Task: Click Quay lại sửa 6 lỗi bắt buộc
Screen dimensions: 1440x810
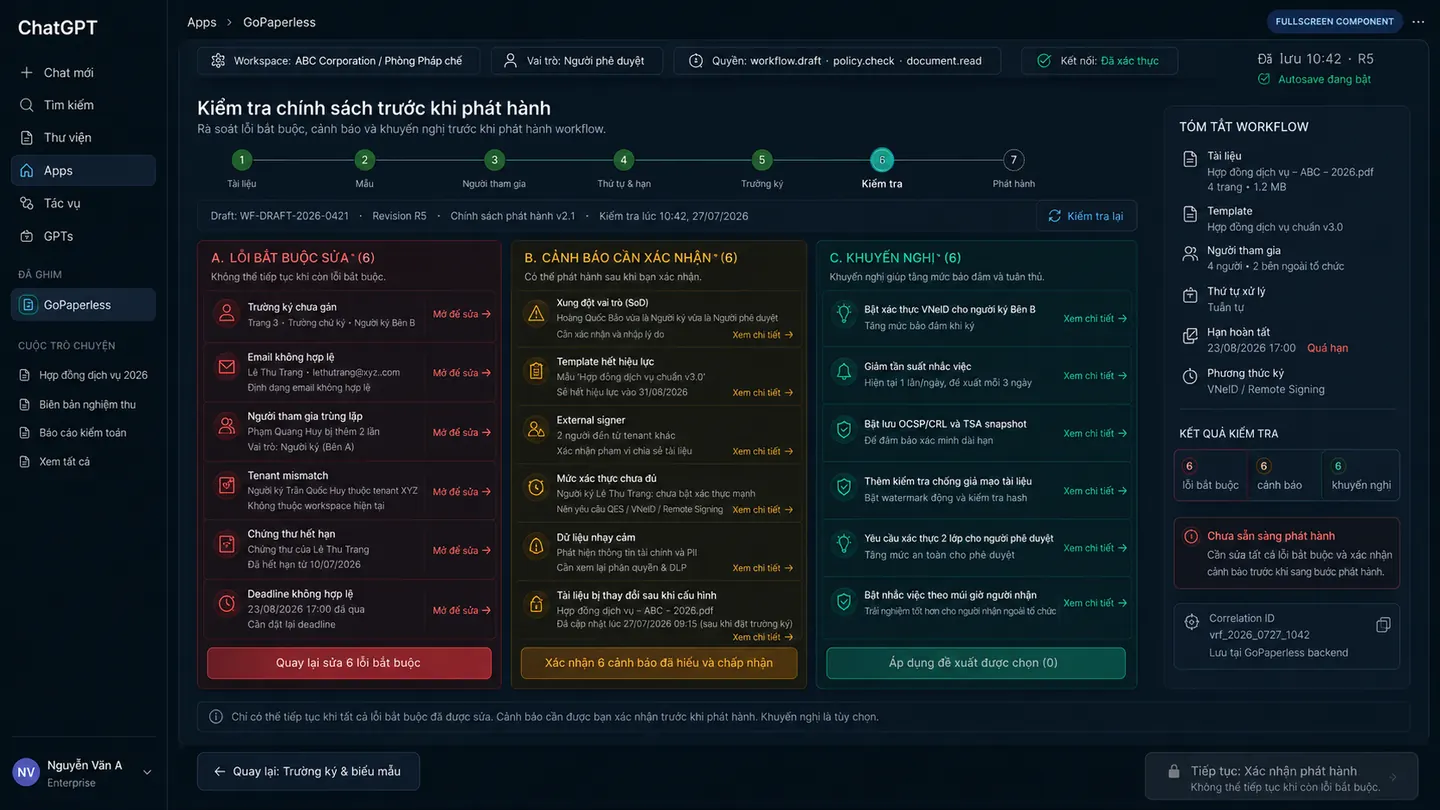Action: 349,663
